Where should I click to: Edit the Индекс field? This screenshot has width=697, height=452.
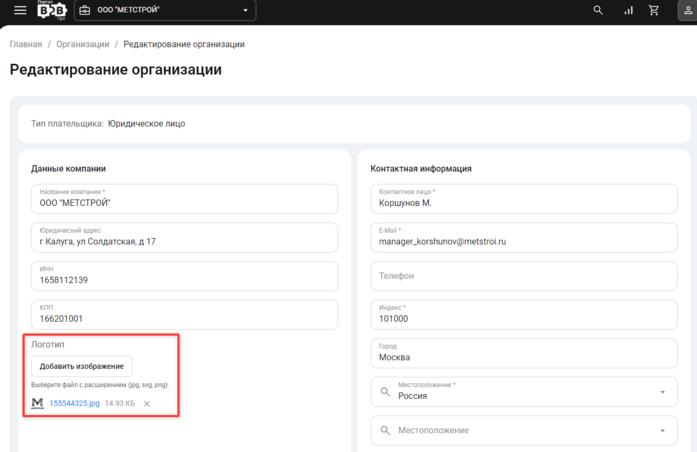(x=524, y=315)
